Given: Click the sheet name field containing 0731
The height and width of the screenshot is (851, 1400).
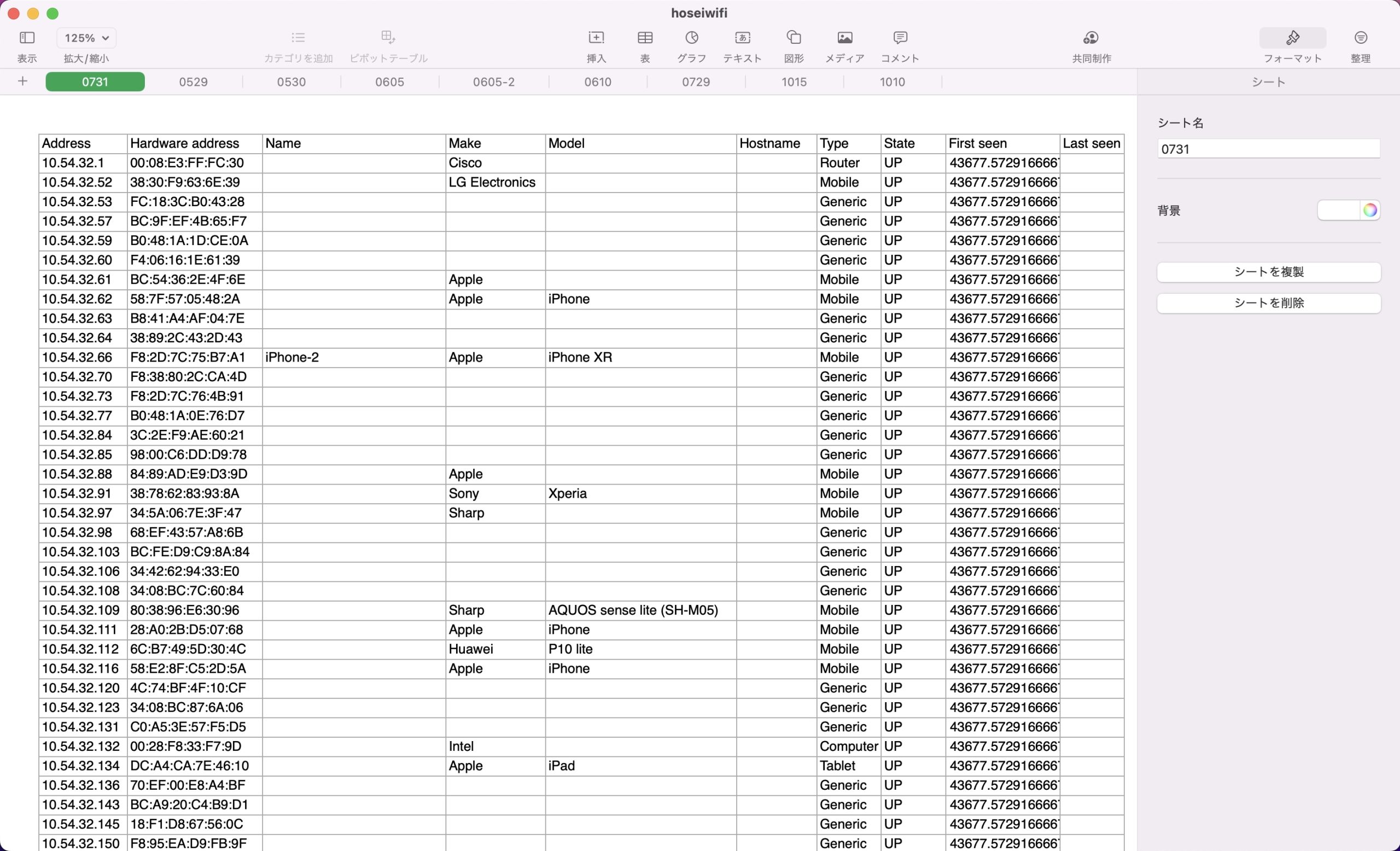Looking at the screenshot, I should pos(1268,149).
